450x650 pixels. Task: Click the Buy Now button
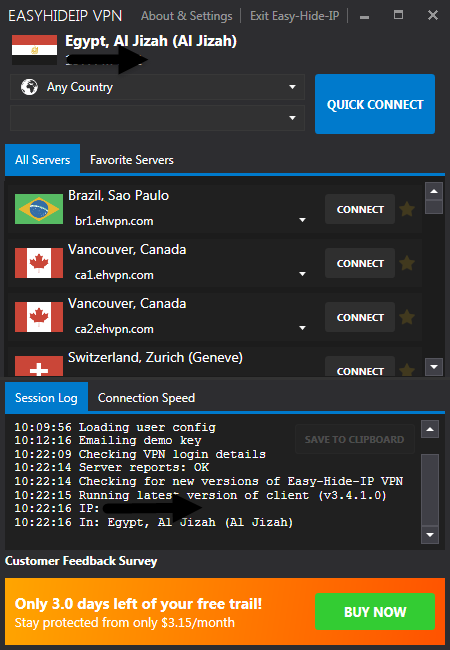point(375,612)
